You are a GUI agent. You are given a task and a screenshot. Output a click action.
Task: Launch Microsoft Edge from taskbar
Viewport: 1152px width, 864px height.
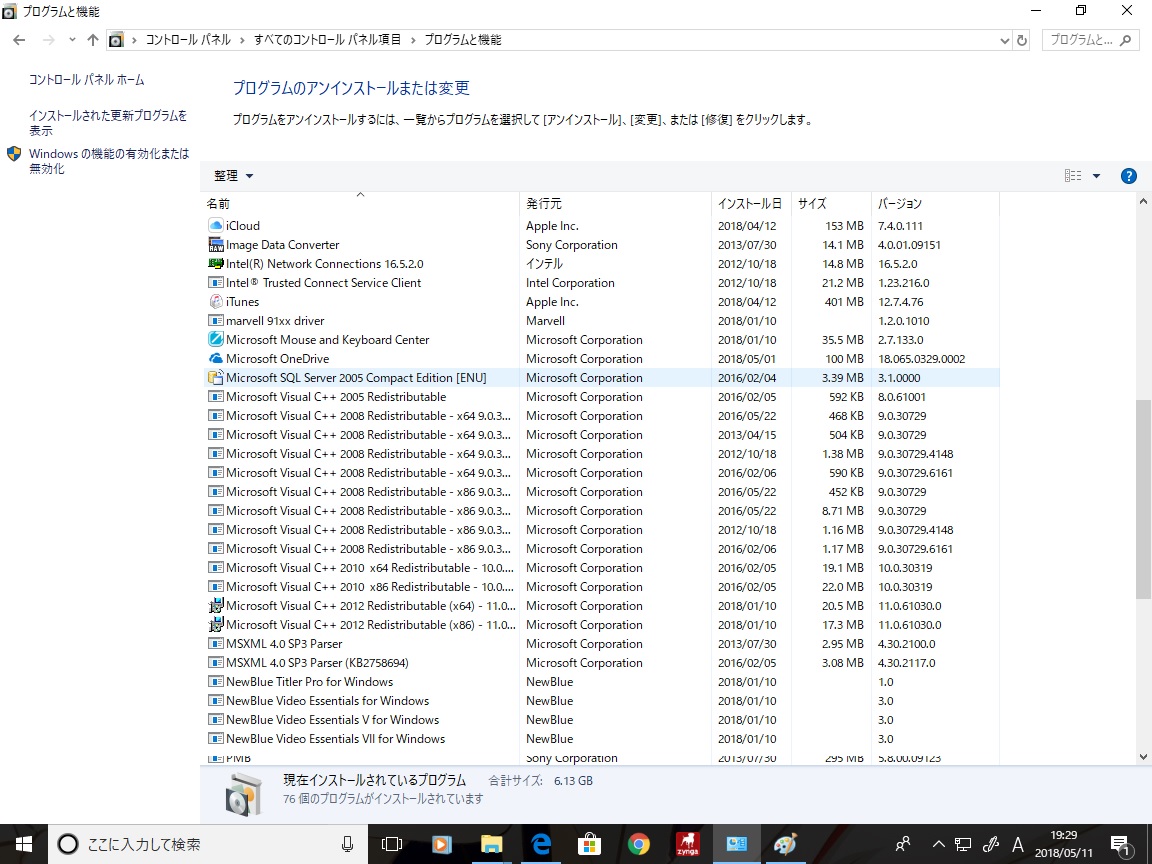tap(541, 844)
